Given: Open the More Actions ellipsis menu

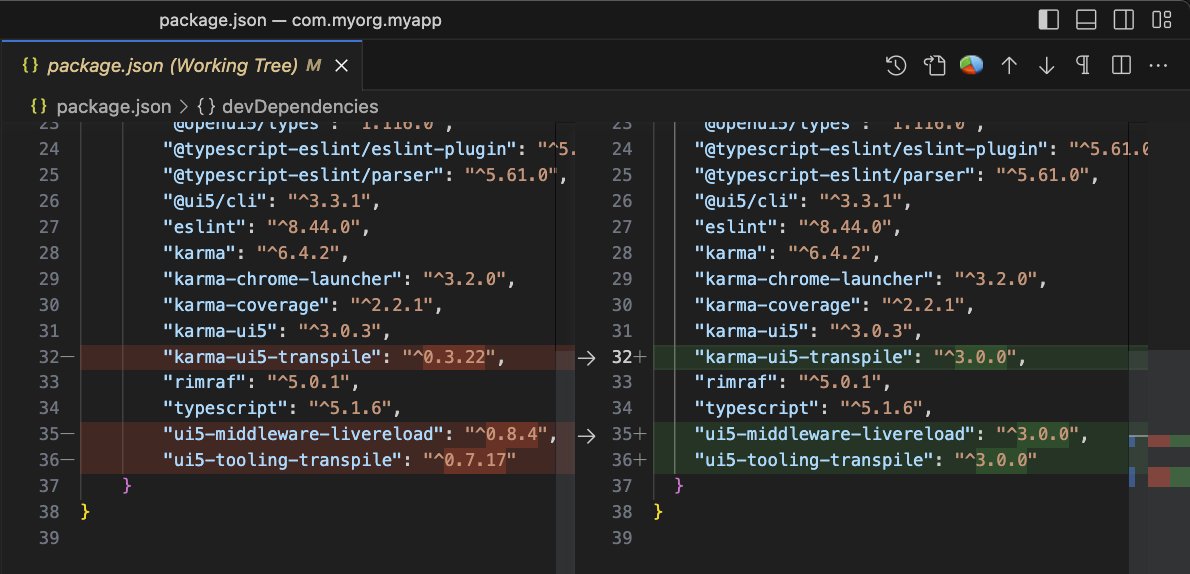Looking at the screenshot, I should (x=1158, y=66).
